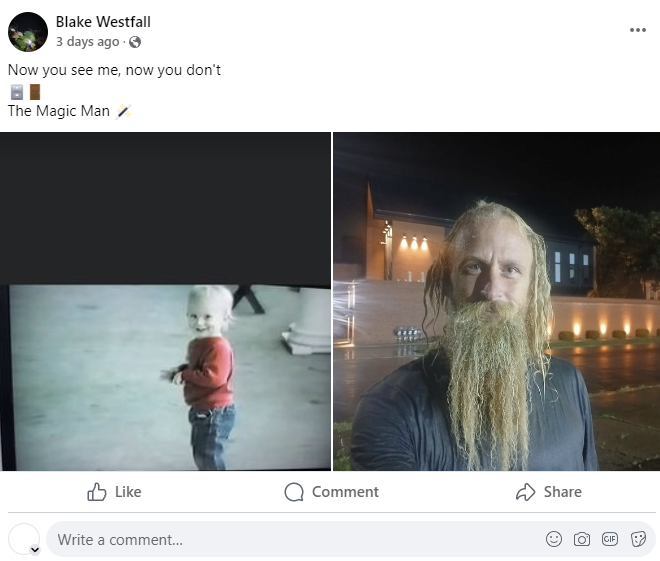Screen dimensions: 660x561
Task: Click the Share arrow icon
Action: [526, 492]
